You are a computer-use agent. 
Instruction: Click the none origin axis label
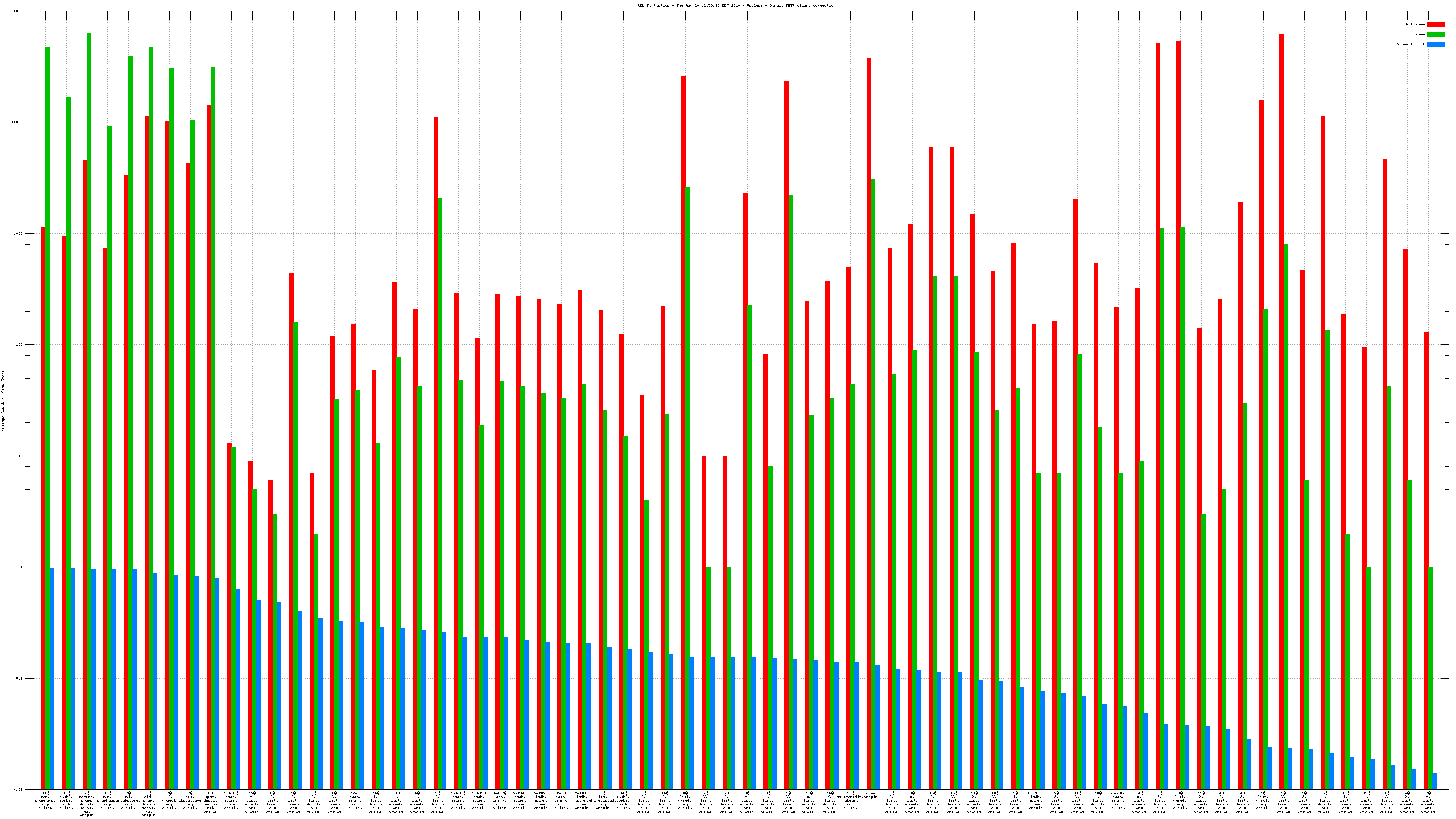pyautogui.click(x=870, y=795)
